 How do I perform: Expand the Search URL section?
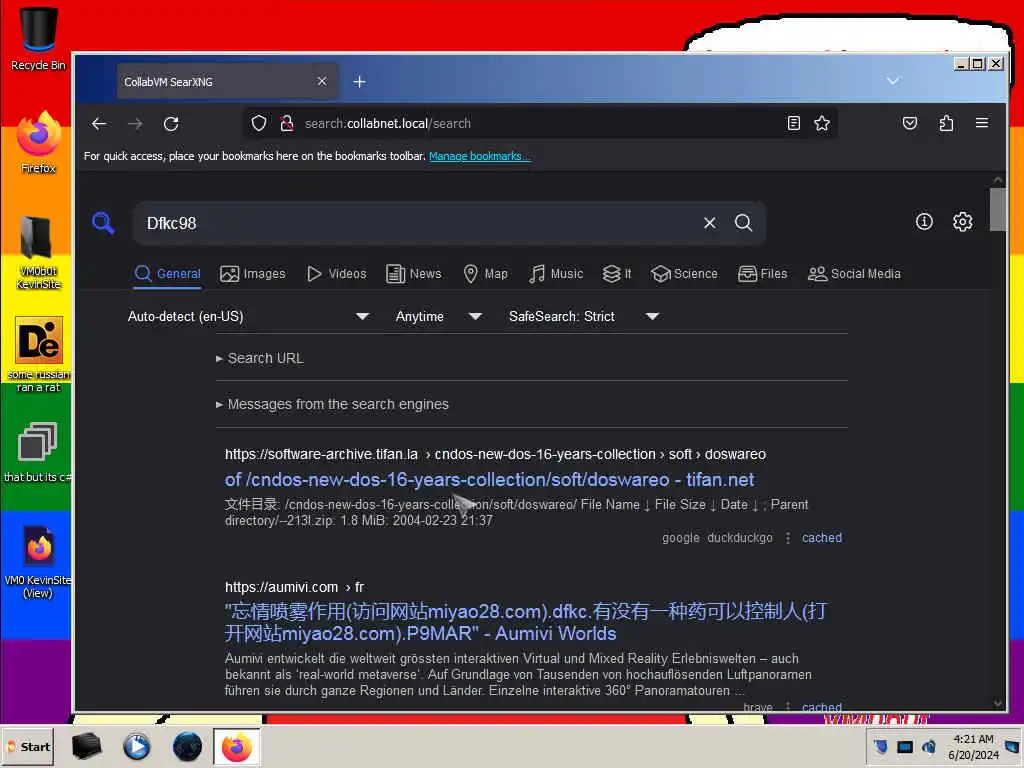pos(260,359)
